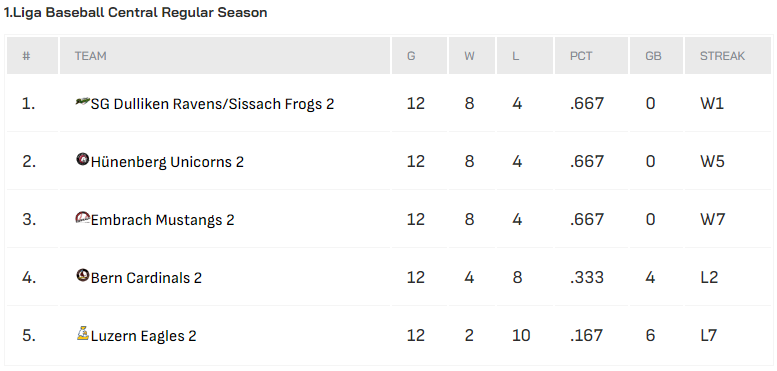Click the SG Dulliken Ravens team logo
This screenshot has height=371, width=777.
click(82, 102)
